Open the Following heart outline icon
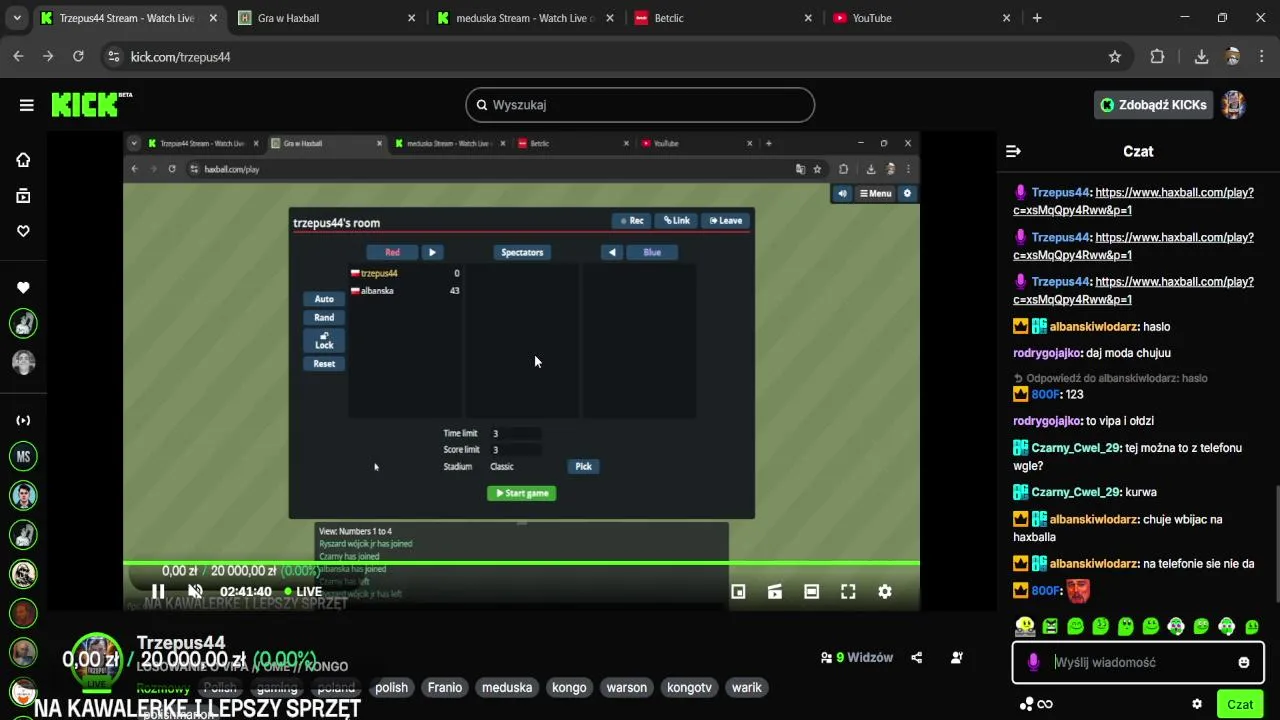Viewport: 1280px width, 720px height. click(23, 231)
